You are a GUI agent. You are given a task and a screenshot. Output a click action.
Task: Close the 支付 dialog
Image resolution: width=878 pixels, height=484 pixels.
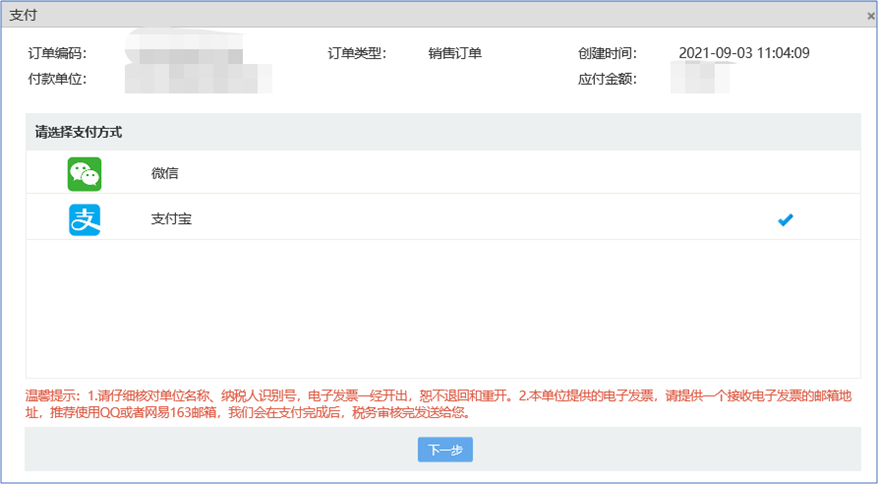[x=870, y=16]
